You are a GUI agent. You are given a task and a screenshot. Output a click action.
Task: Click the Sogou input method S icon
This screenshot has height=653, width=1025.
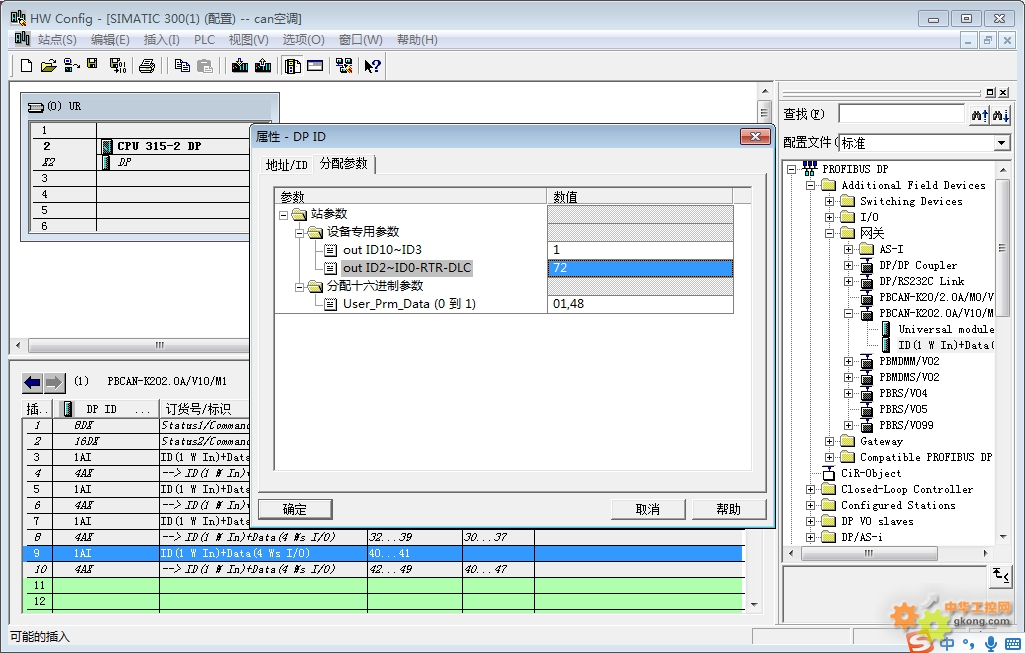[x=920, y=643]
